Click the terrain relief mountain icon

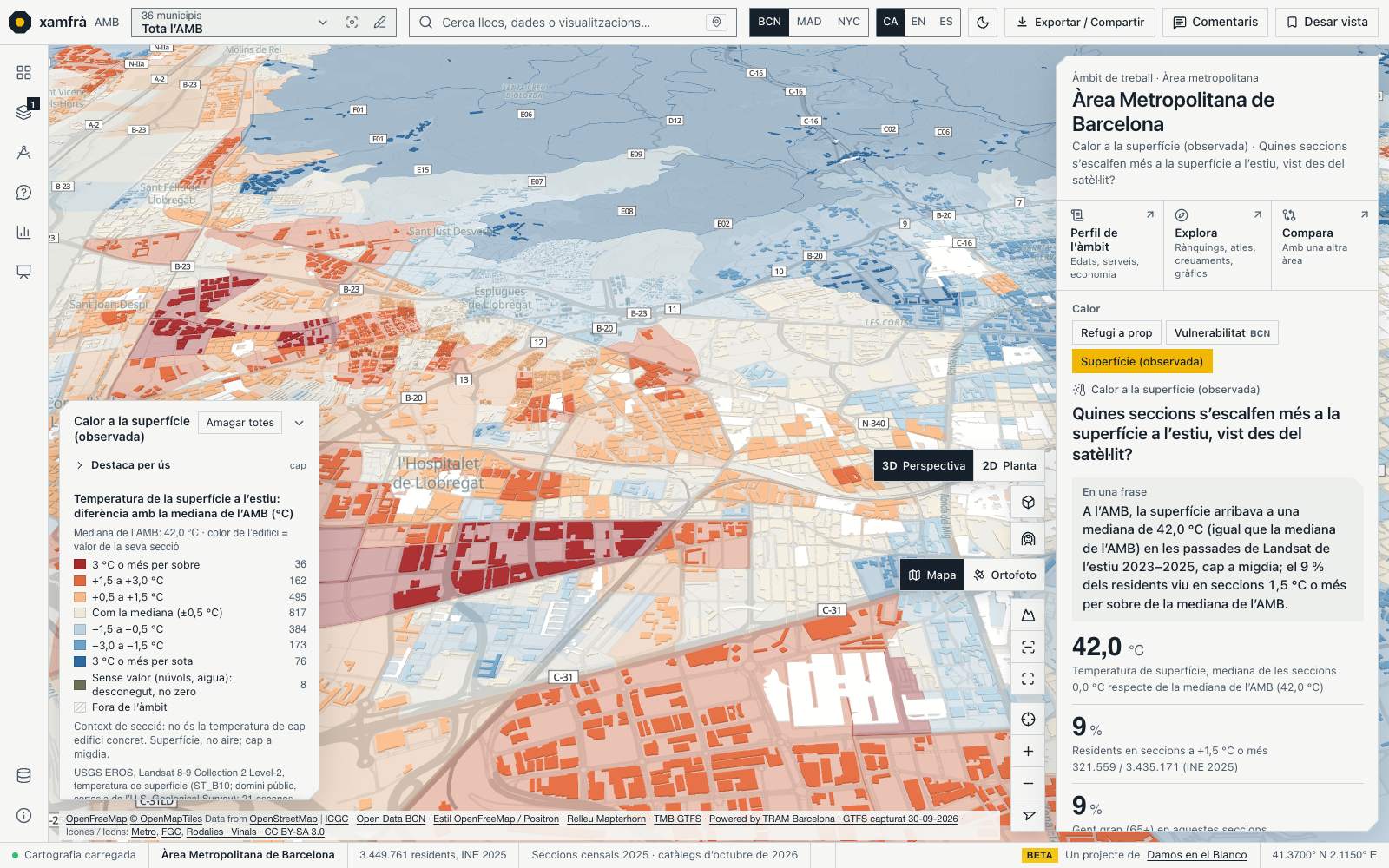1028,615
